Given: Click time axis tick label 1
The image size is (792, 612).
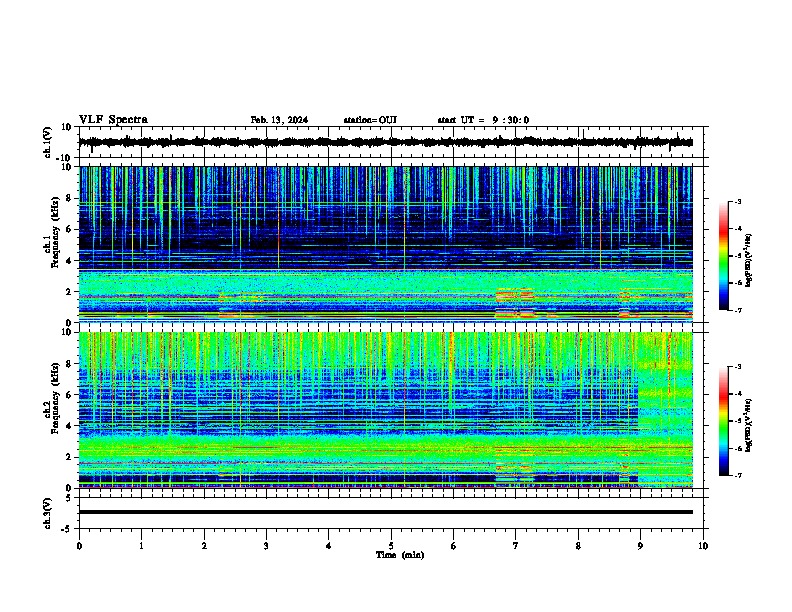Looking at the screenshot, I should pos(141,546).
